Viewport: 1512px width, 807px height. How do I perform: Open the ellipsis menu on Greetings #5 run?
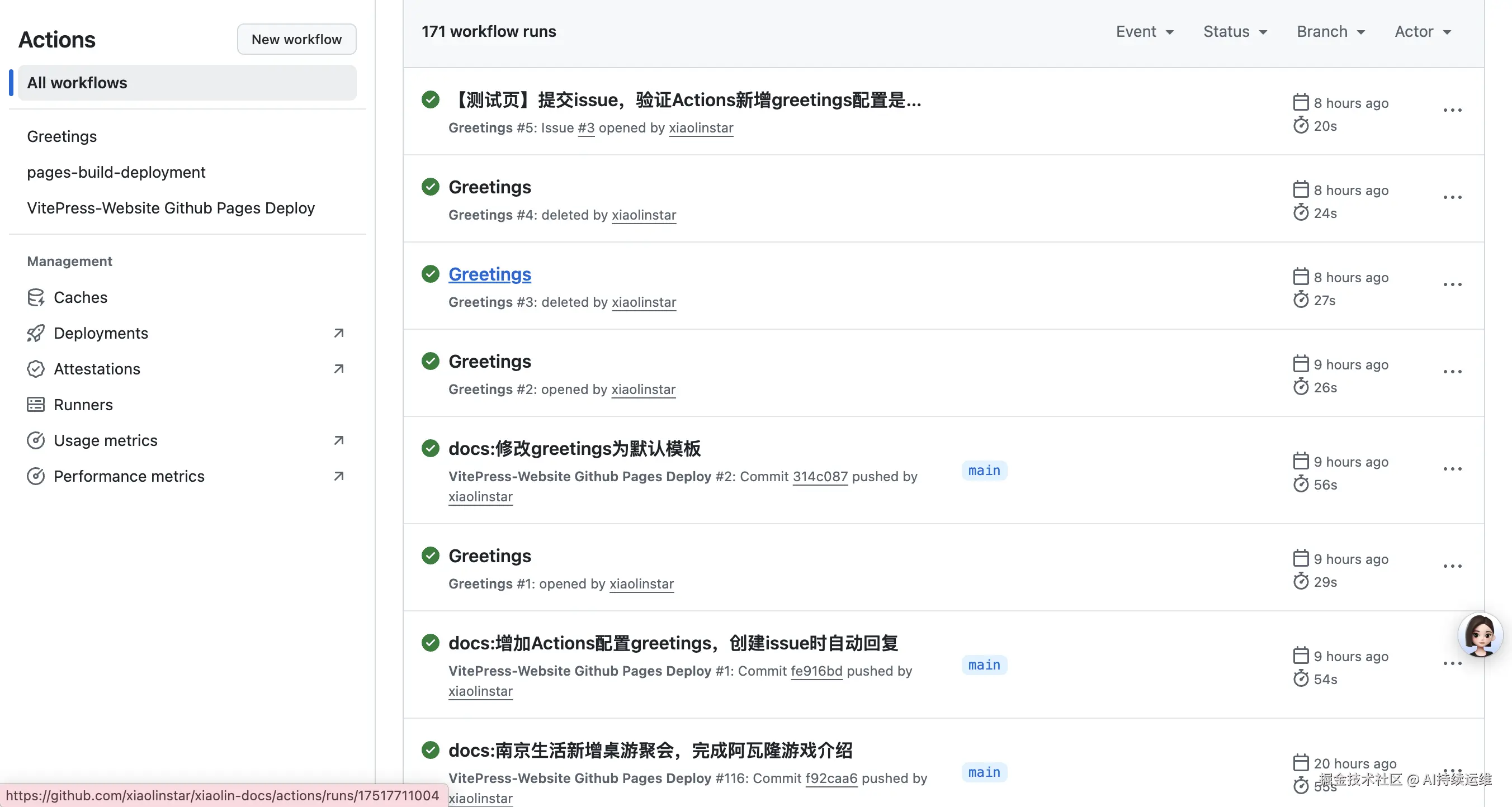[x=1452, y=110]
